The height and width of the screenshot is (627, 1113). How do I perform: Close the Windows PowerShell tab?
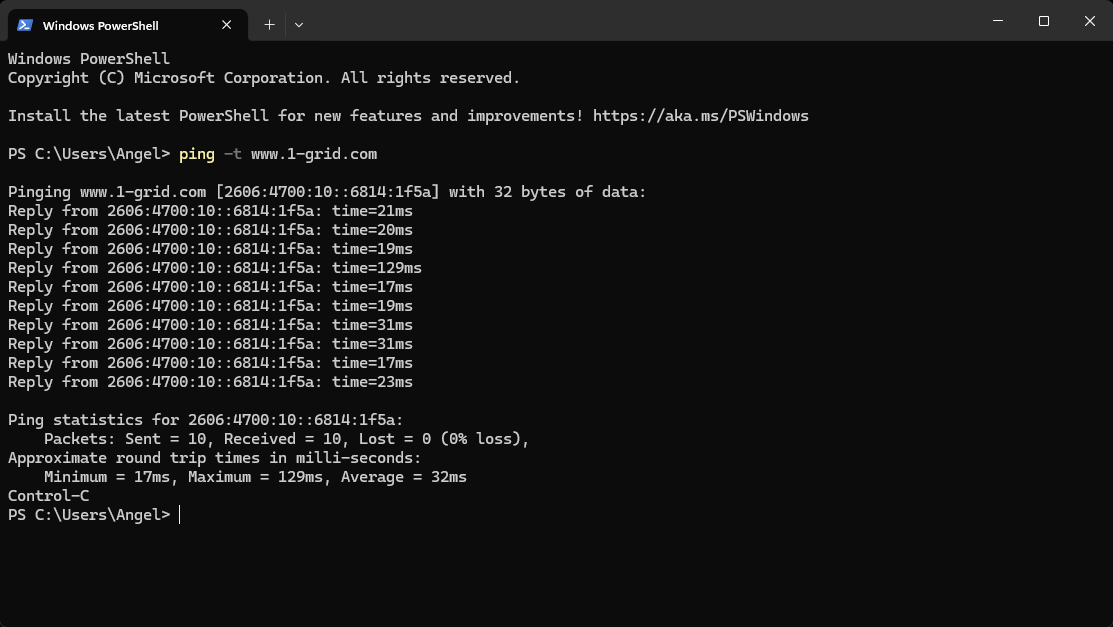pyautogui.click(x=227, y=25)
